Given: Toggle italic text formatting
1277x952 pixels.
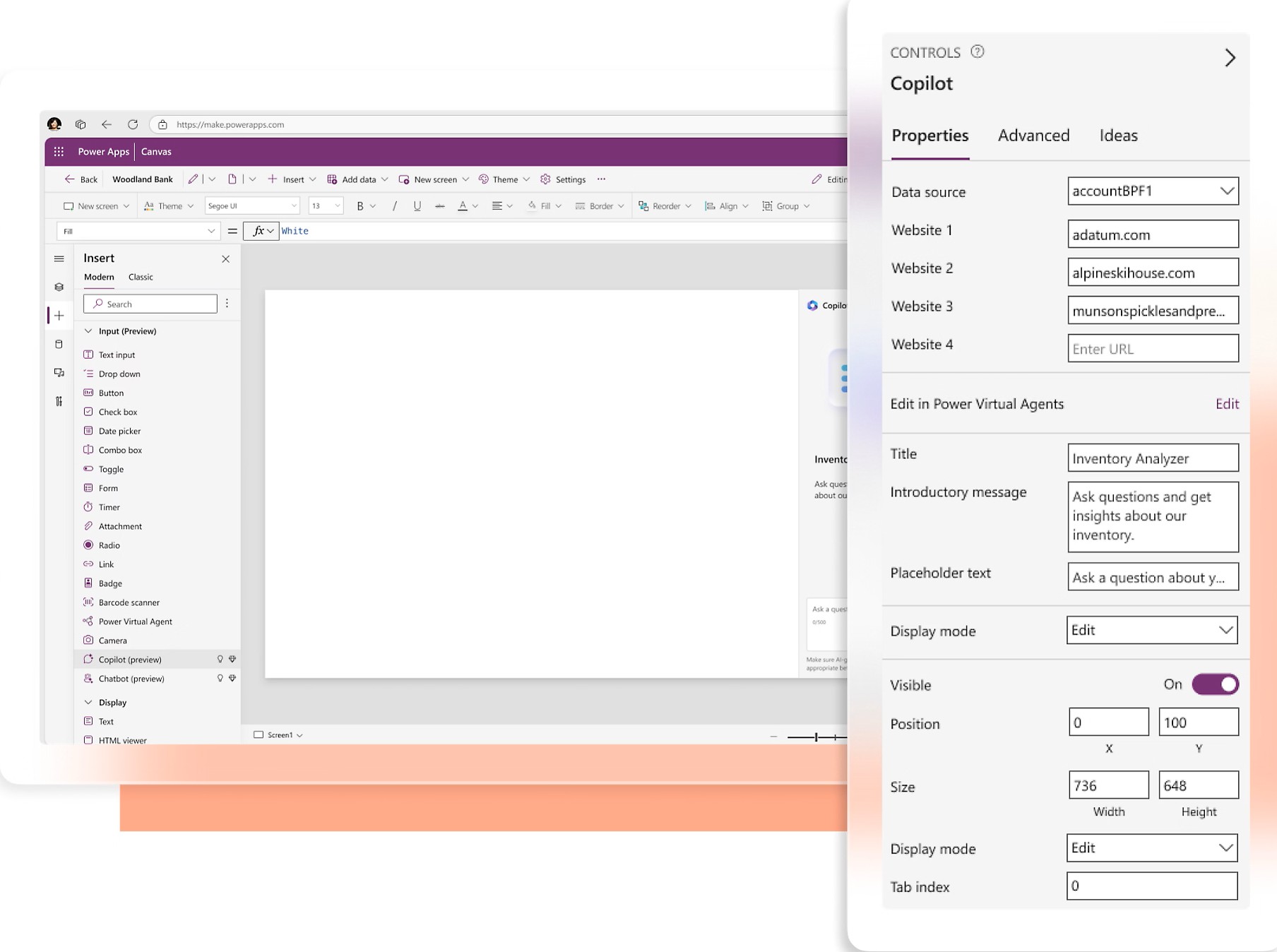Looking at the screenshot, I should [x=394, y=206].
